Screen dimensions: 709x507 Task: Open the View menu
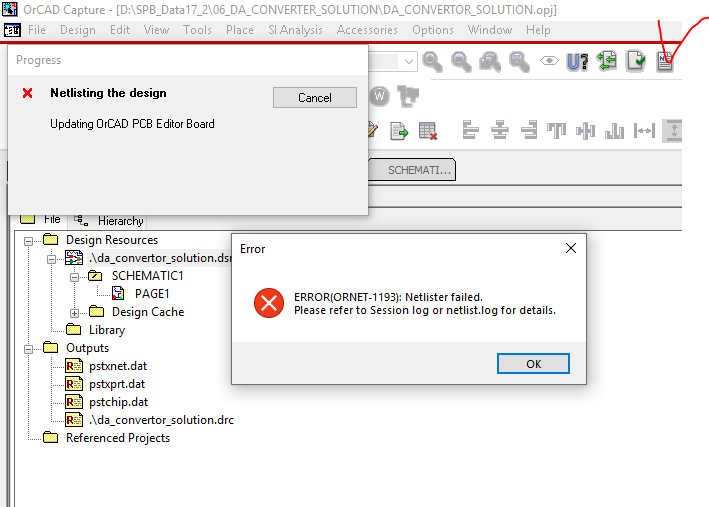coord(156,30)
